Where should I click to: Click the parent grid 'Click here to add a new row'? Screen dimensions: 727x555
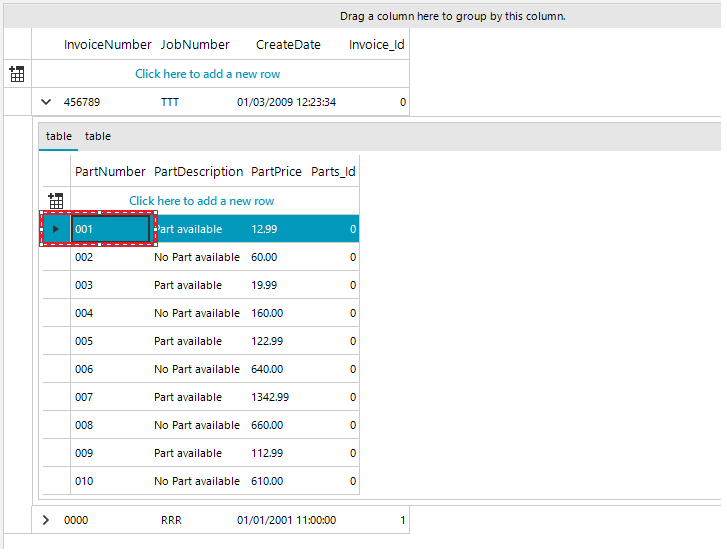click(207, 74)
